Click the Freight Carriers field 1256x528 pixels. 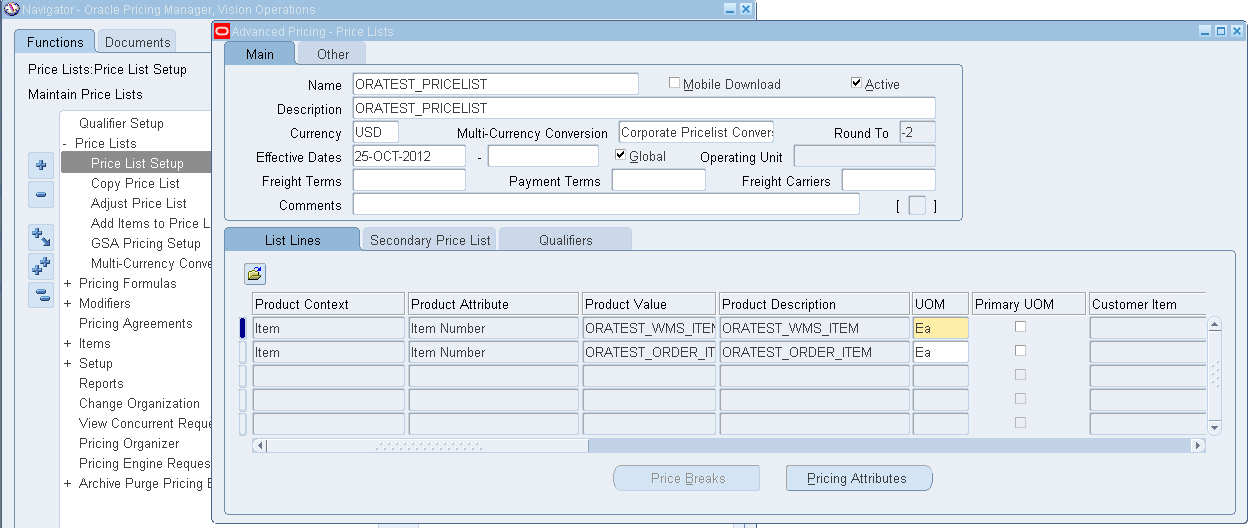pyautogui.click(x=889, y=180)
